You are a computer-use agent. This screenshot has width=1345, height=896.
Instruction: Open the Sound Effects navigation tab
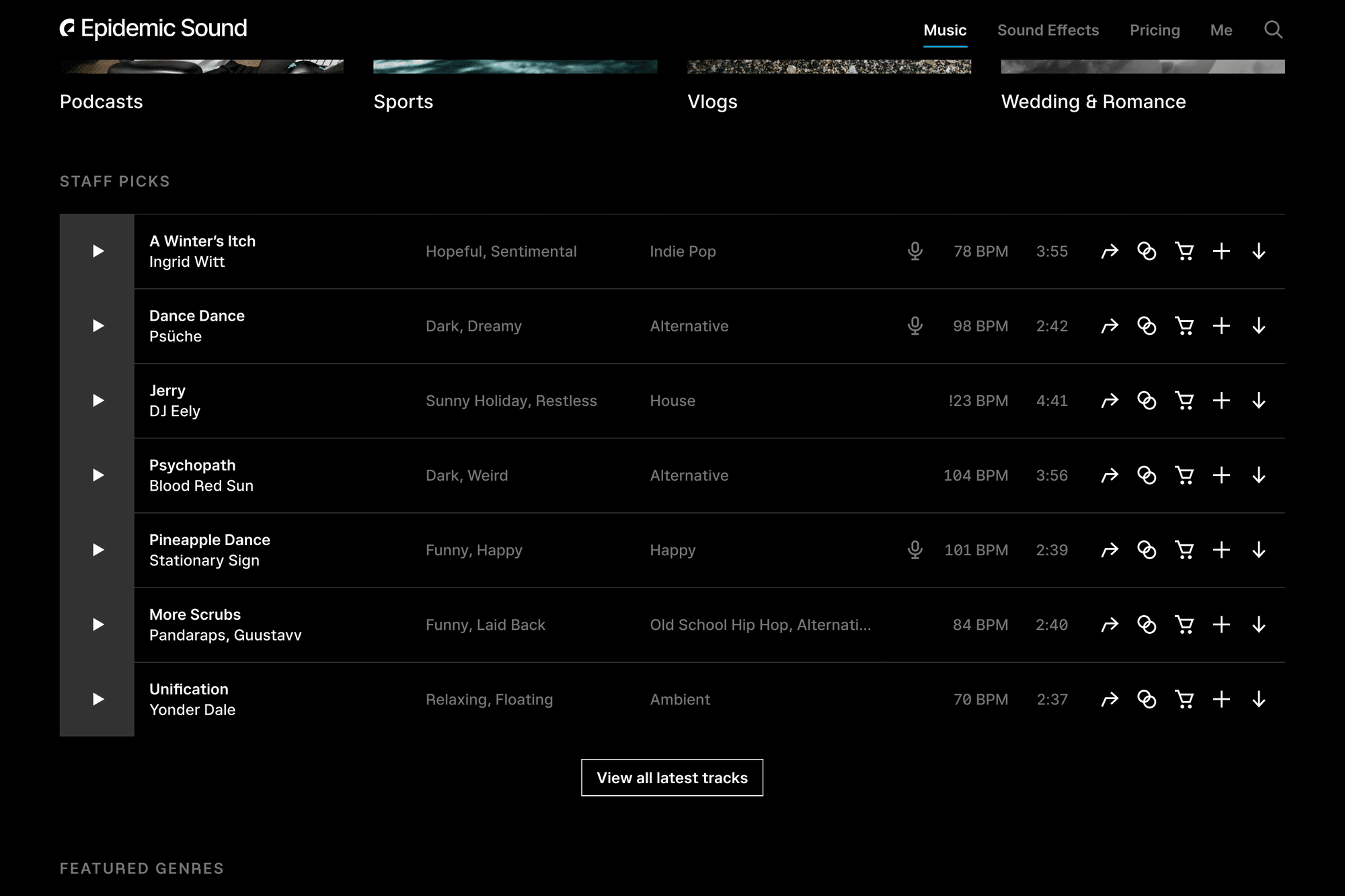click(1047, 29)
